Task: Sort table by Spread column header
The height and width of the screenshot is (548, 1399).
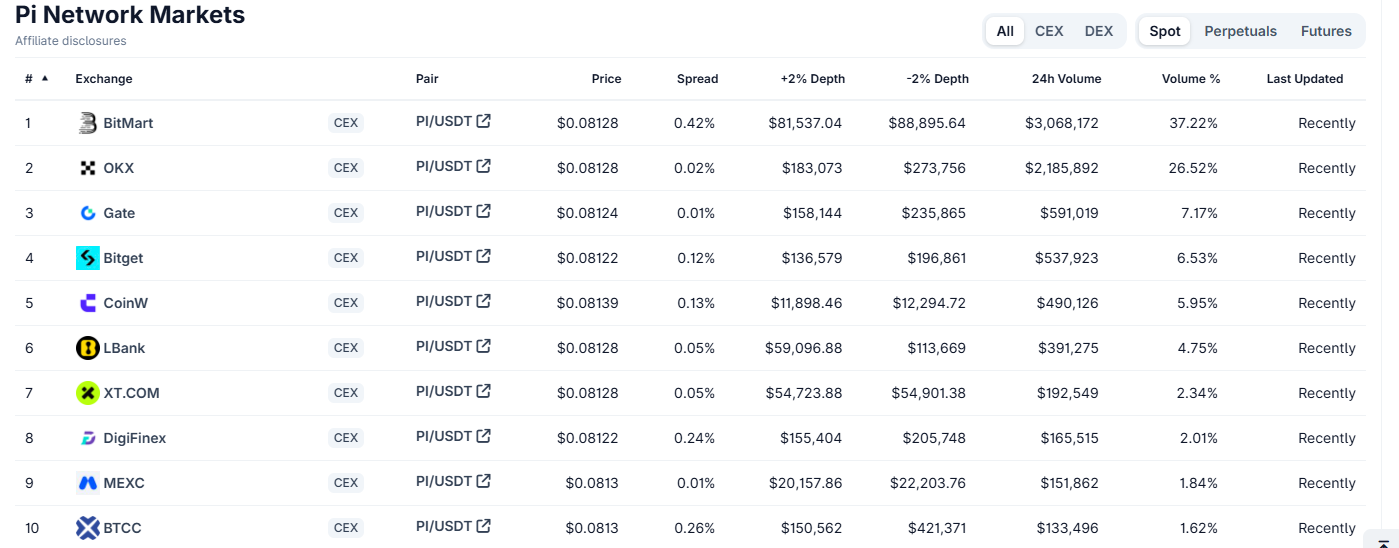Action: 697,79
